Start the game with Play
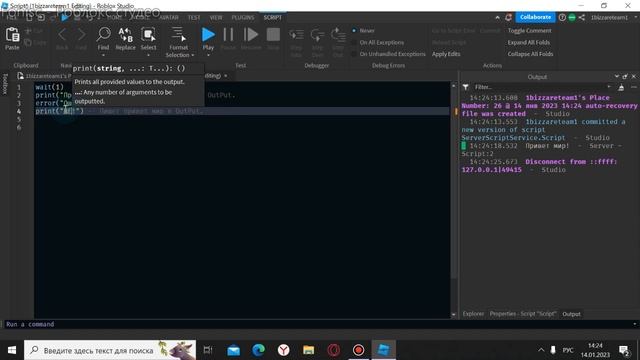 click(208, 35)
